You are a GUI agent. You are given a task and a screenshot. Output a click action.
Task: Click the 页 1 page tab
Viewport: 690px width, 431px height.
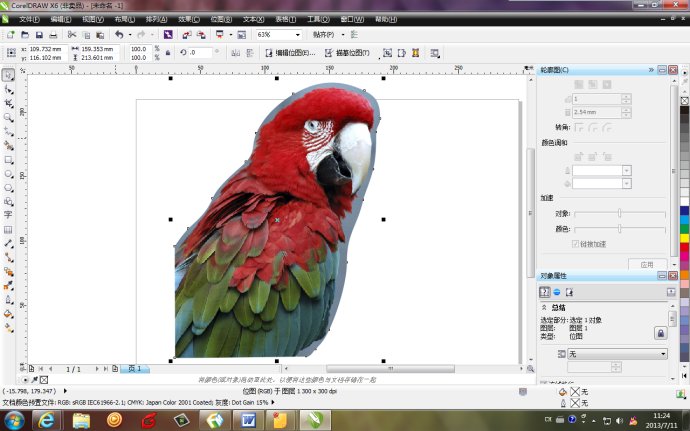pyautogui.click(x=134, y=368)
